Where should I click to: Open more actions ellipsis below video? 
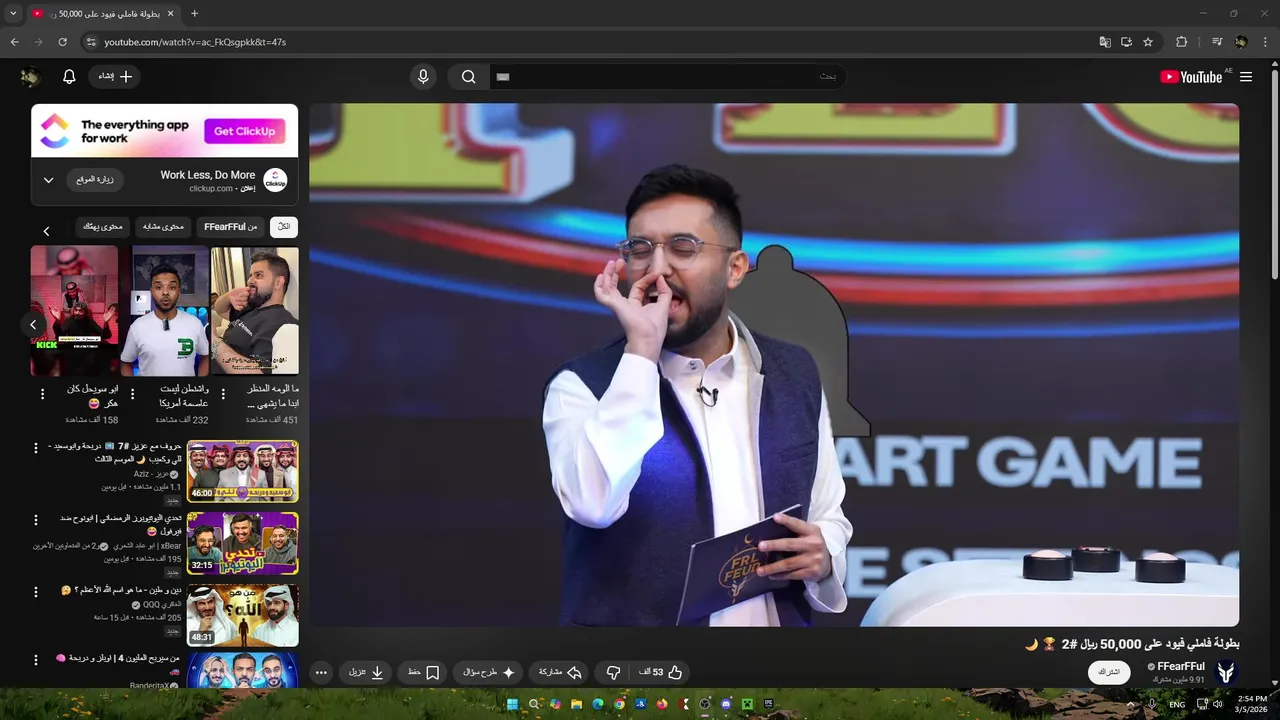[x=321, y=673]
